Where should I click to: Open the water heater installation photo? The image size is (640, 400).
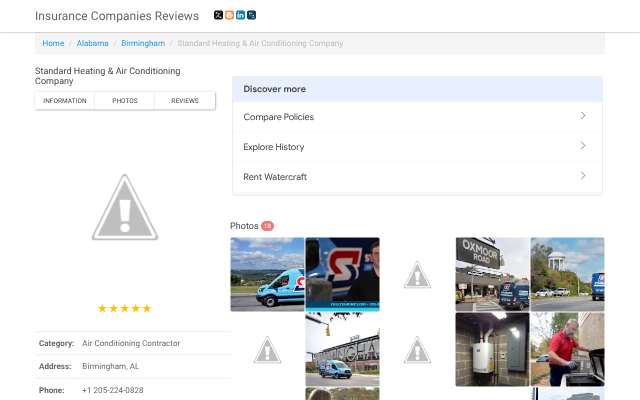pos(493,349)
